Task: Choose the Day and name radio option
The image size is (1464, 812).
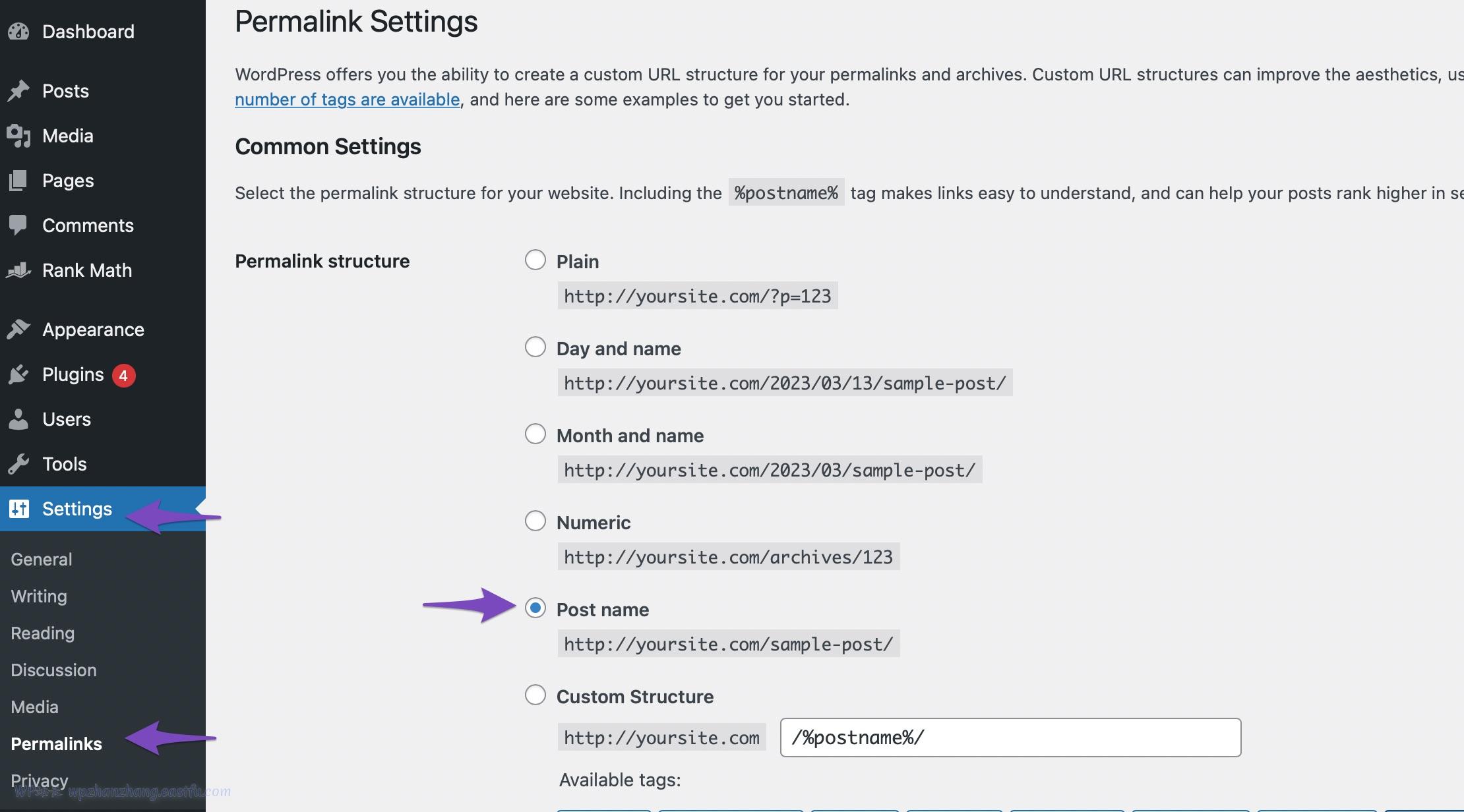Action: pyautogui.click(x=535, y=347)
